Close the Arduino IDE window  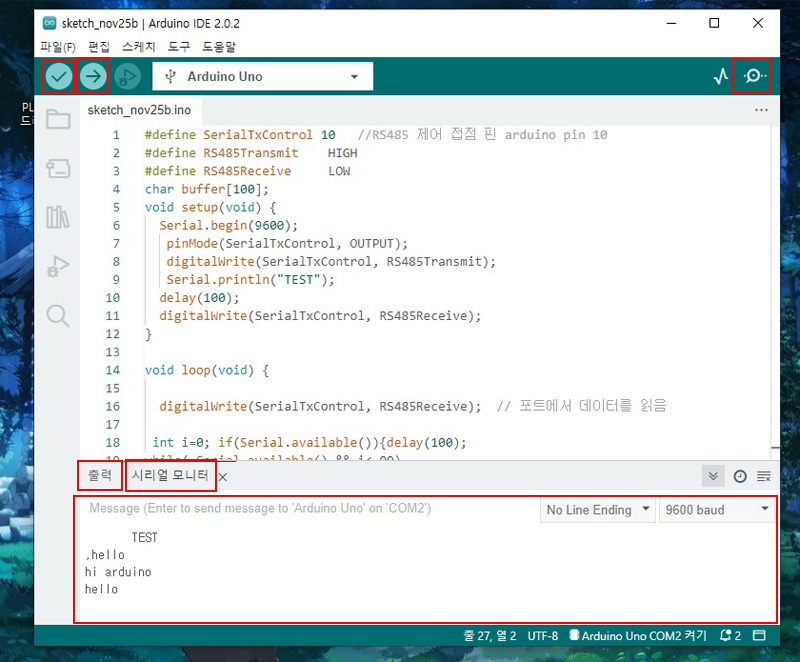click(x=758, y=23)
